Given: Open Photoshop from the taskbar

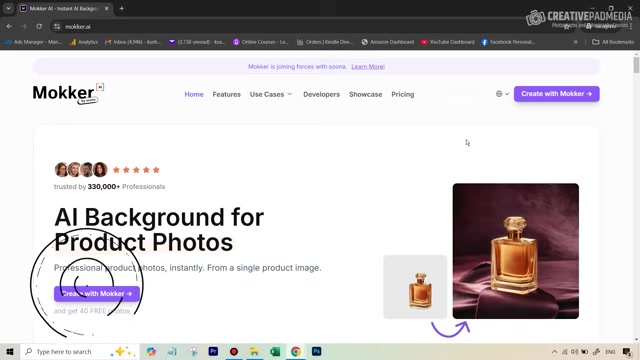Looking at the screenshot, I should [x=316, y=351].
